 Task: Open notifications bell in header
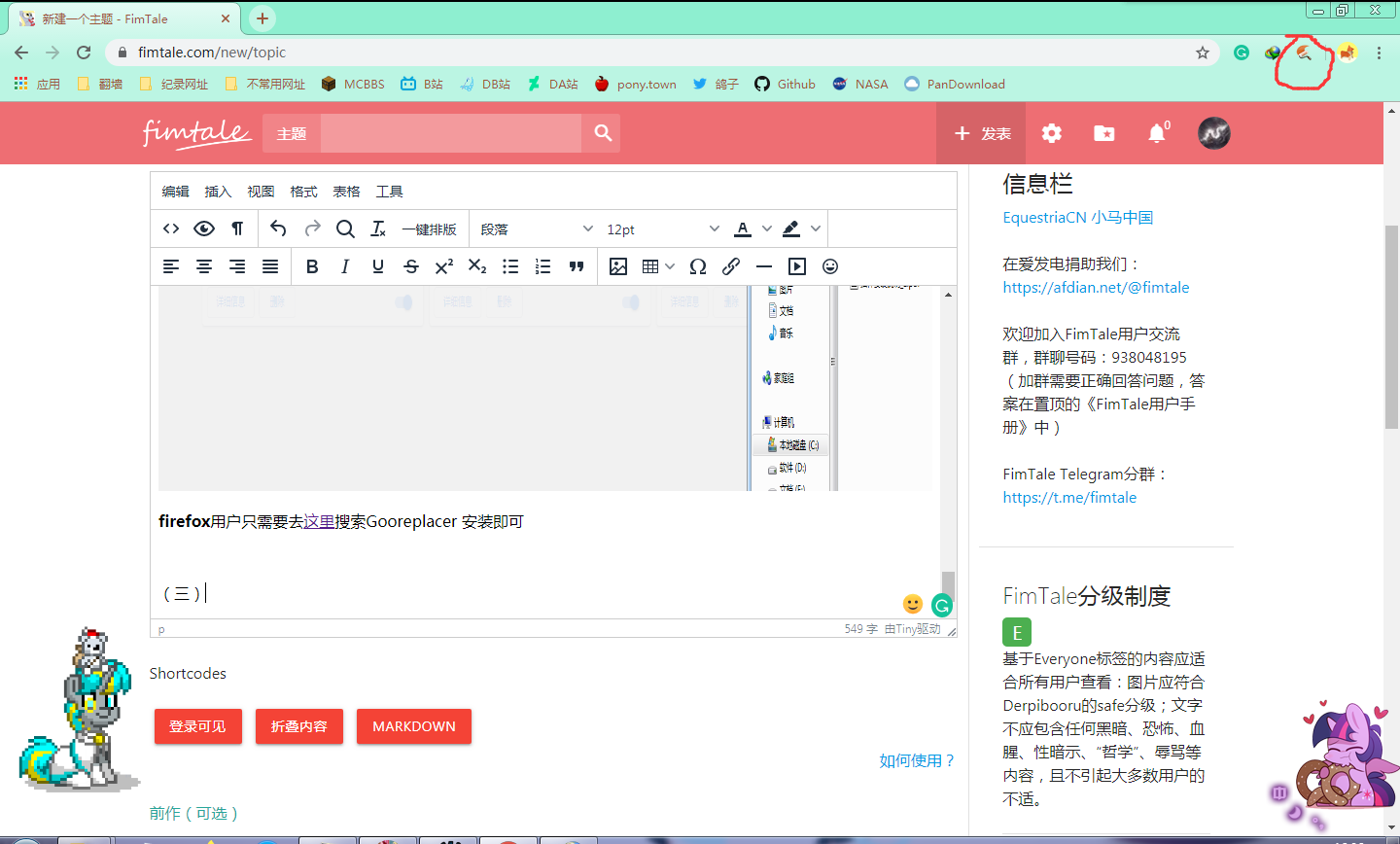[1157, 133]
